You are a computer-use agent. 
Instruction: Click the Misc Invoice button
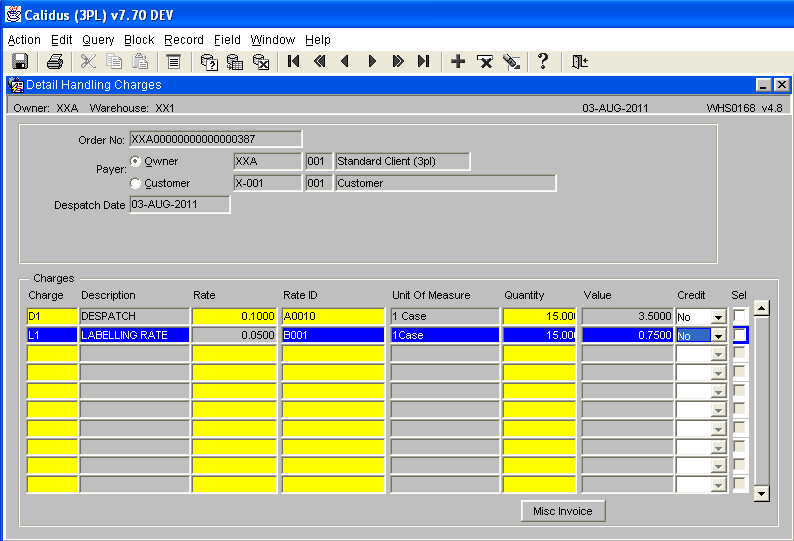pos(563,511)
